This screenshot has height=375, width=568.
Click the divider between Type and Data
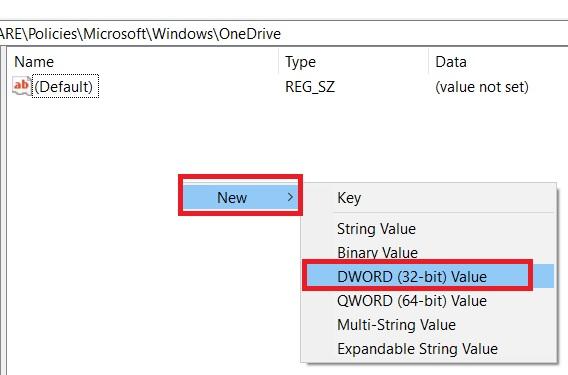(429, 62)
